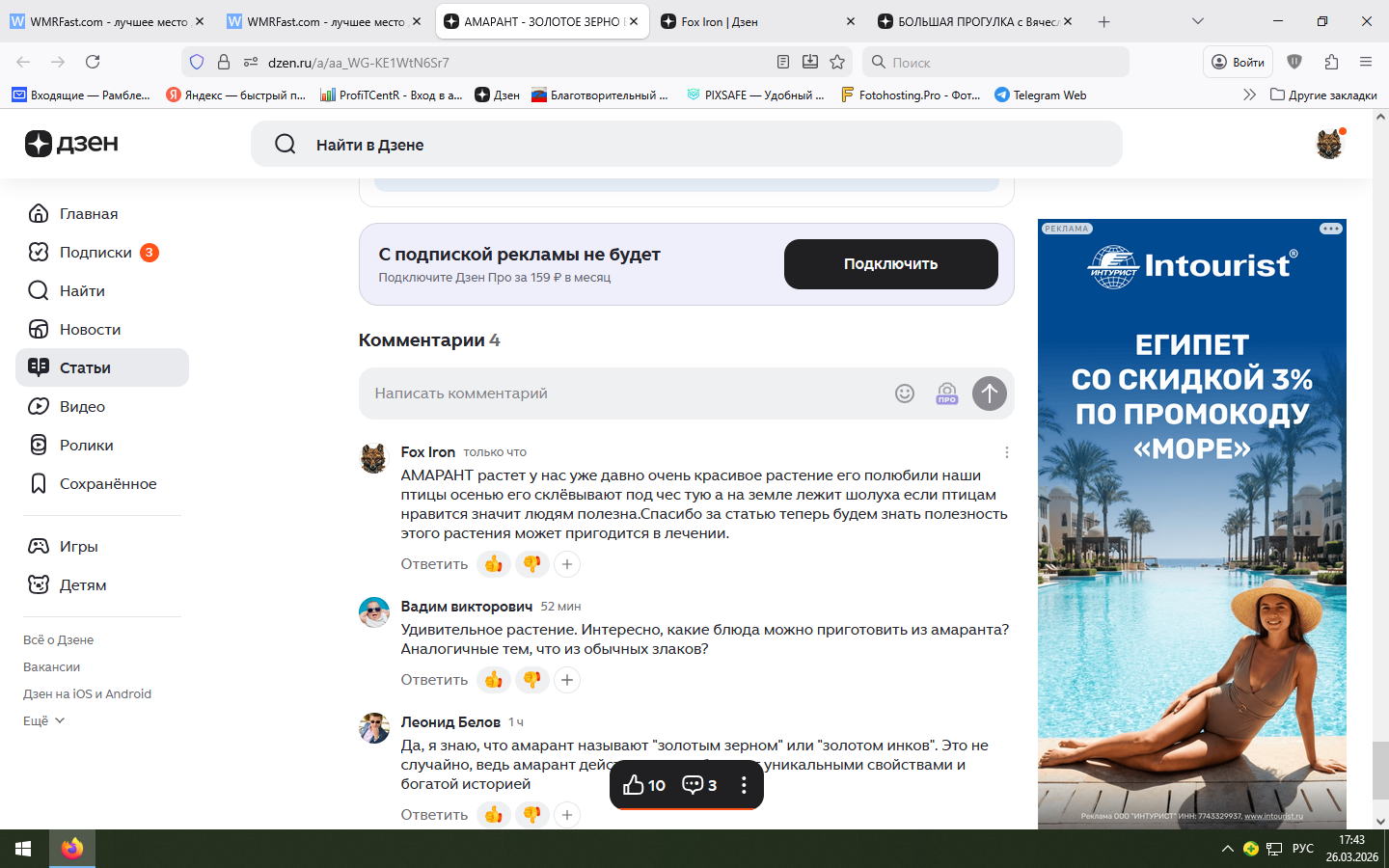Click the Dzen logo
1389x868 pixels.
71,144
